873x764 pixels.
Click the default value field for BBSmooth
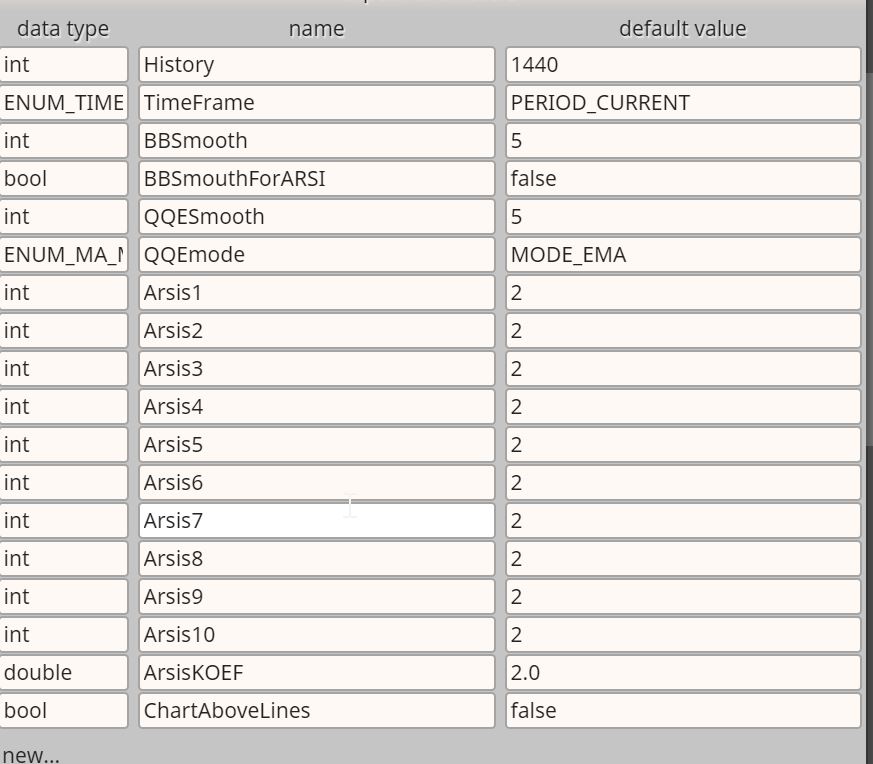[683, 140]
